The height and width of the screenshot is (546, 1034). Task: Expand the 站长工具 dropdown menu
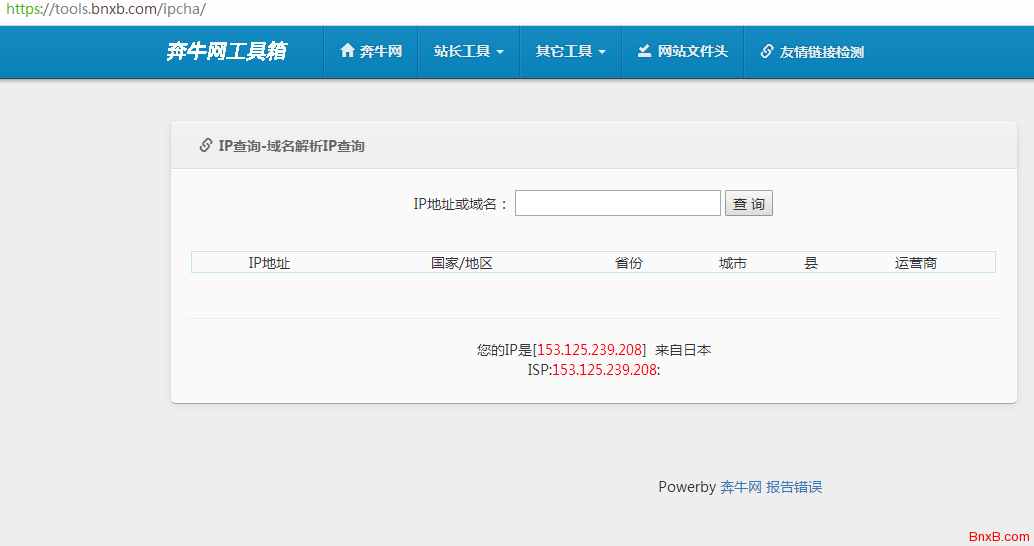pyautogui.click(x=468, y=51)
